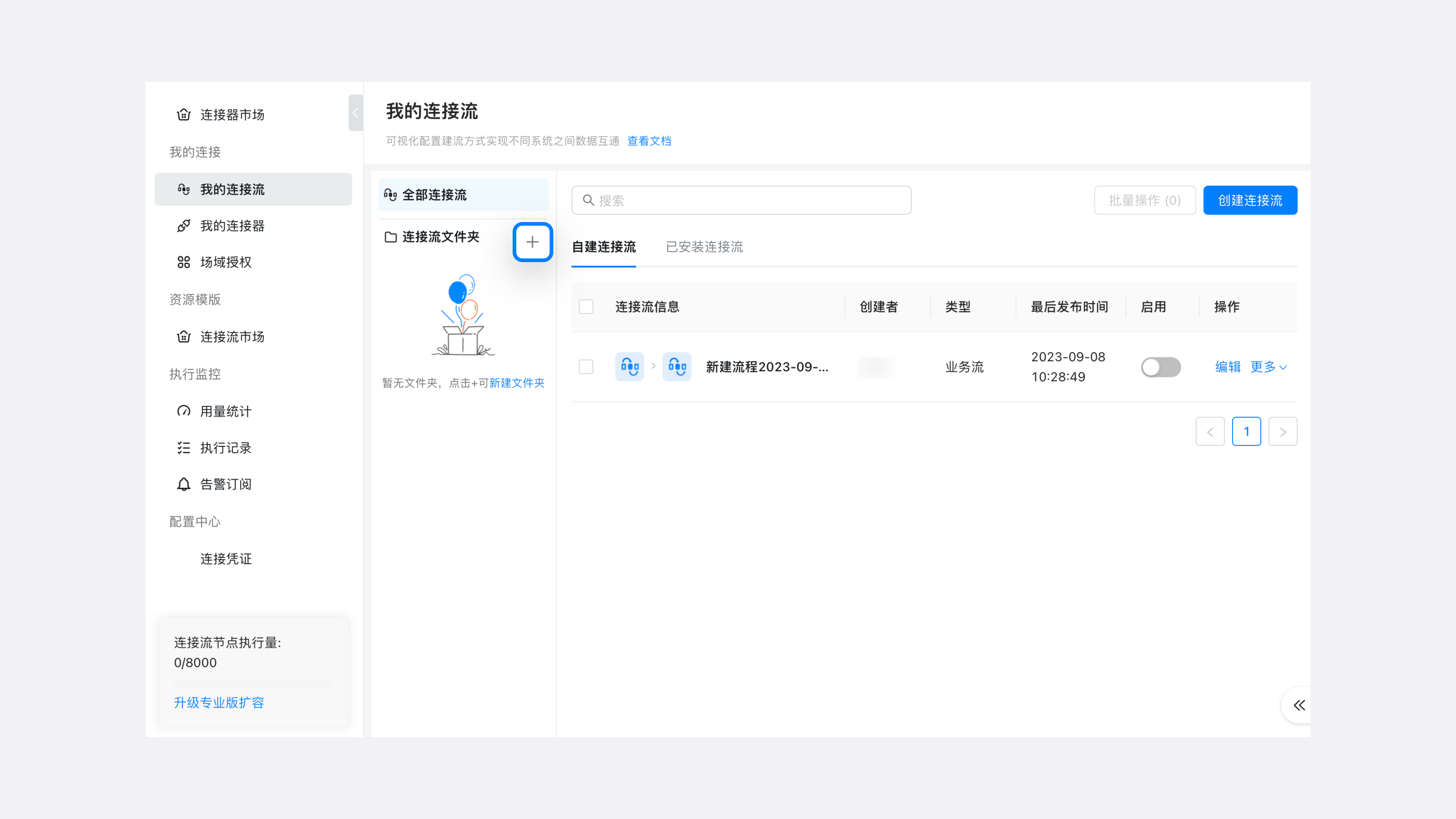This screenshot has height=819, width=1456.
Task: Open the 查看文档 documentation link
Action: [649, 141]
